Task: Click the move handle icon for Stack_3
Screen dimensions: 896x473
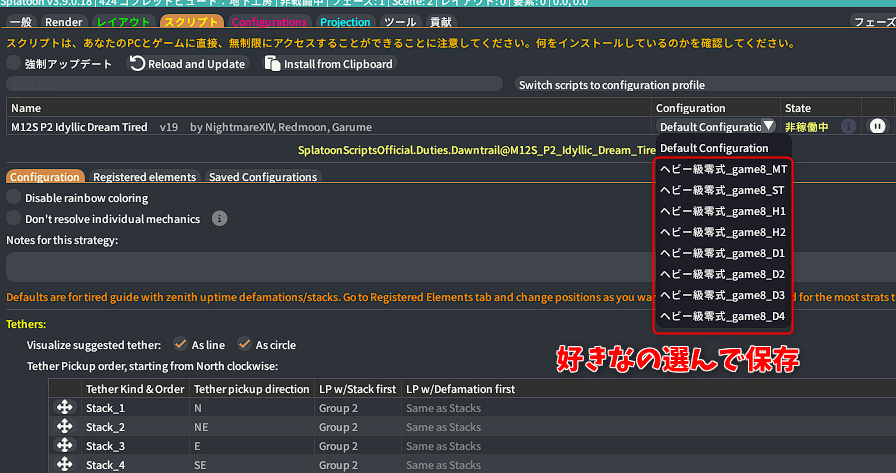Action: point(66,446)
